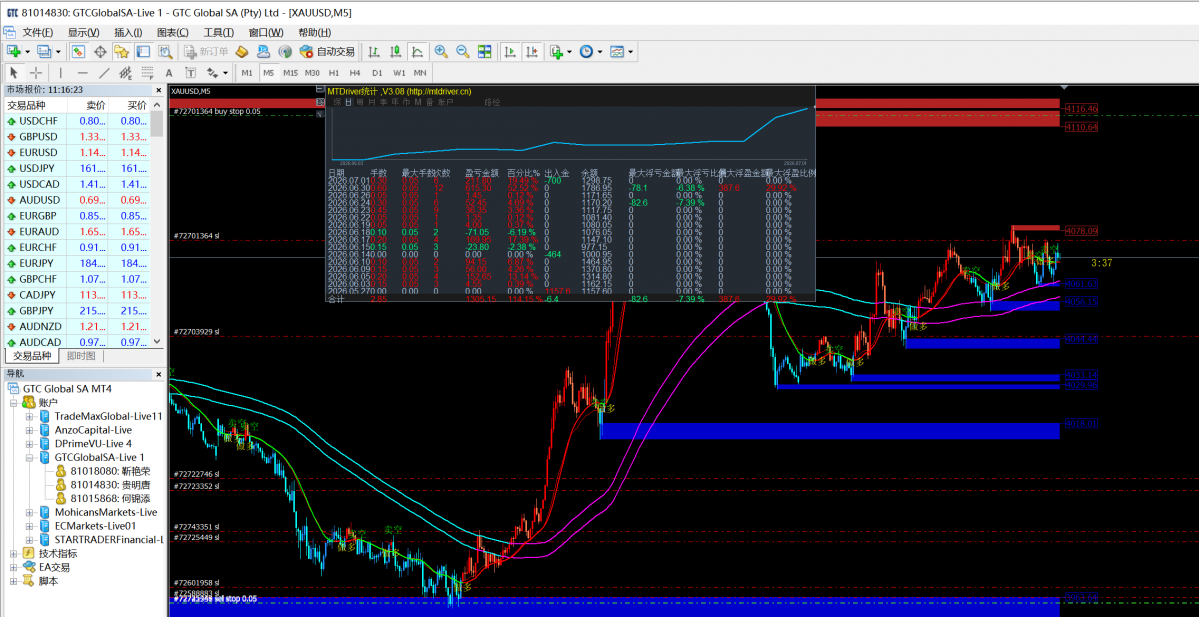Switch to the 即时图 tab

click(x=80, y=356)
